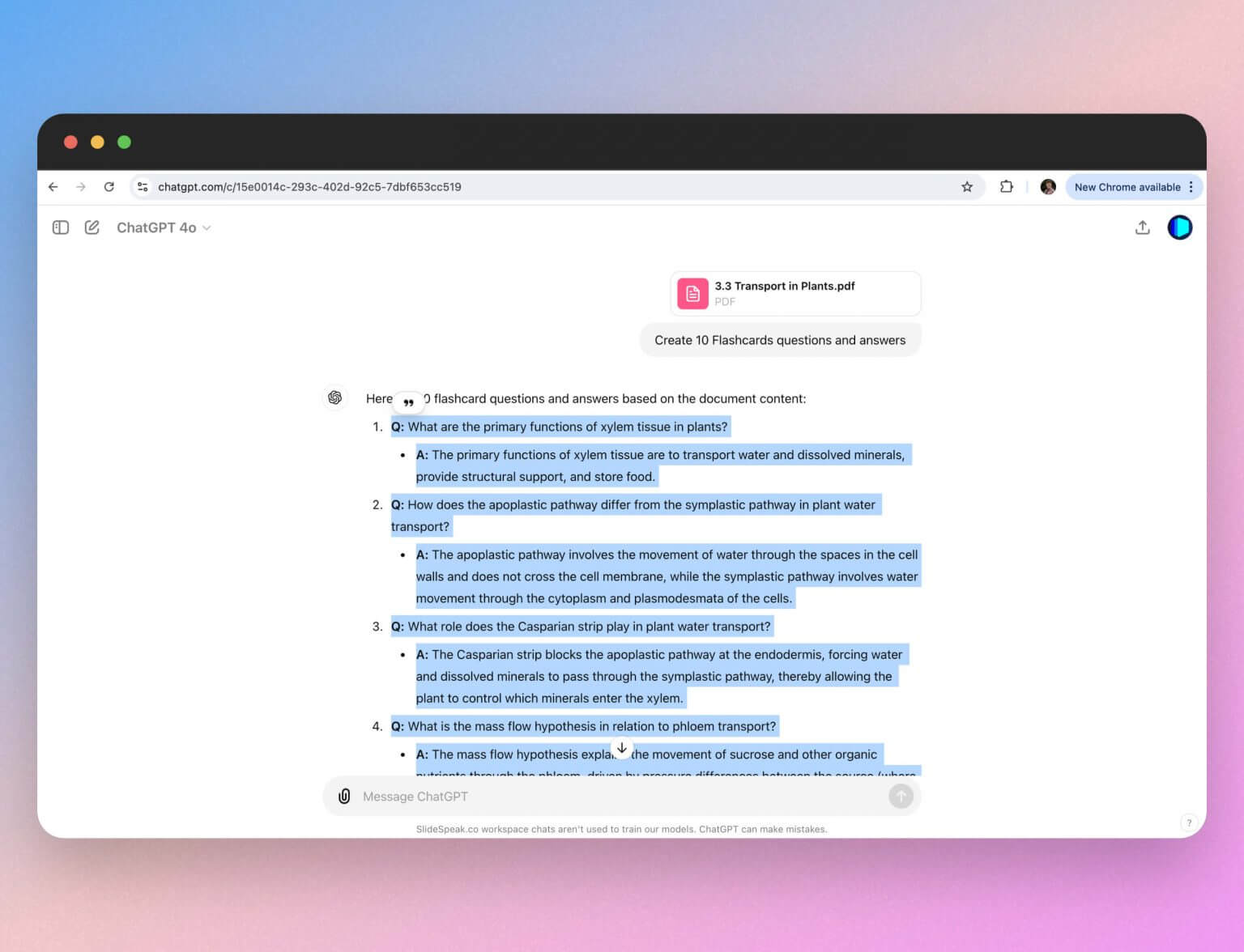Bookmark the page with the star icon
Image resolution: width=1244 pixels, height=952 pixels.
pos(966,186)
